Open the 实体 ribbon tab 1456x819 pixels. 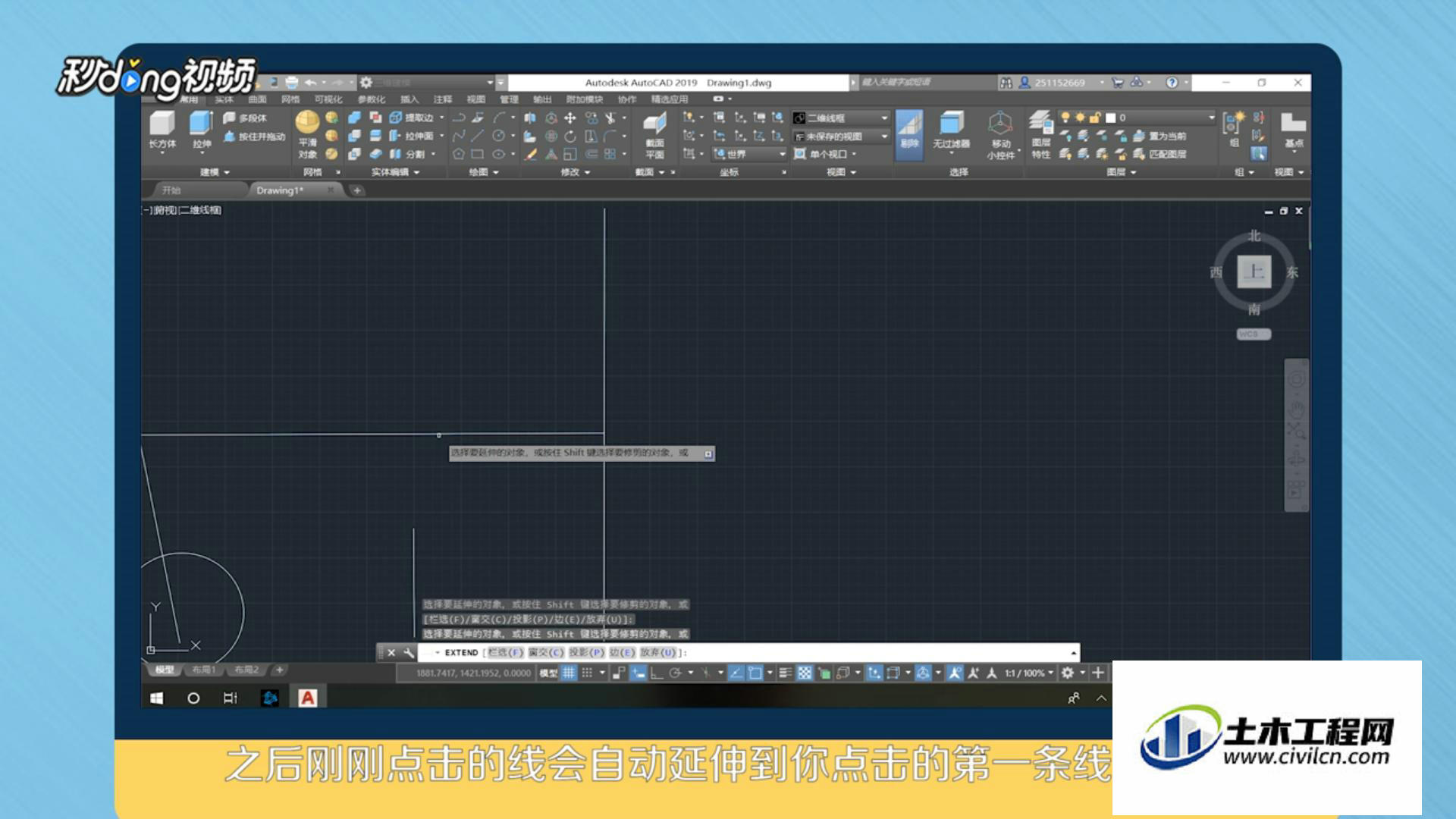224,99
